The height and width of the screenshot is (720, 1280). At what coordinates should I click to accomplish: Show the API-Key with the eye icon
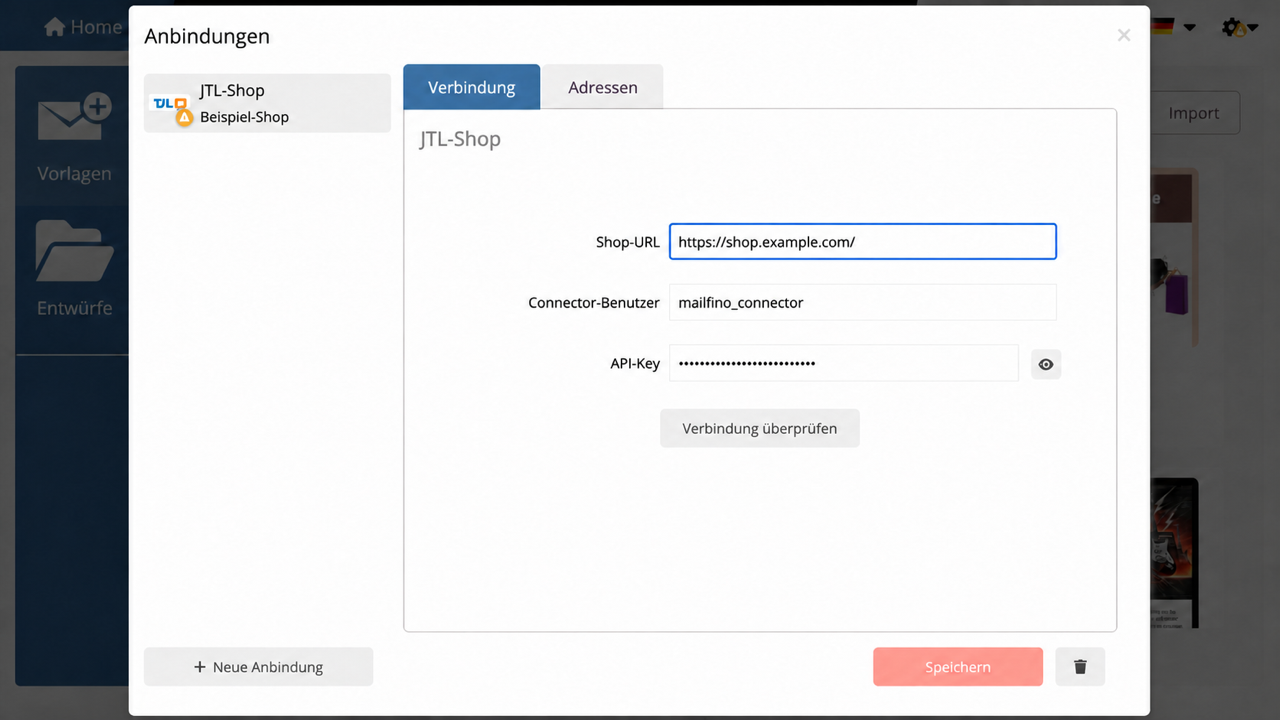(1046, 365)
